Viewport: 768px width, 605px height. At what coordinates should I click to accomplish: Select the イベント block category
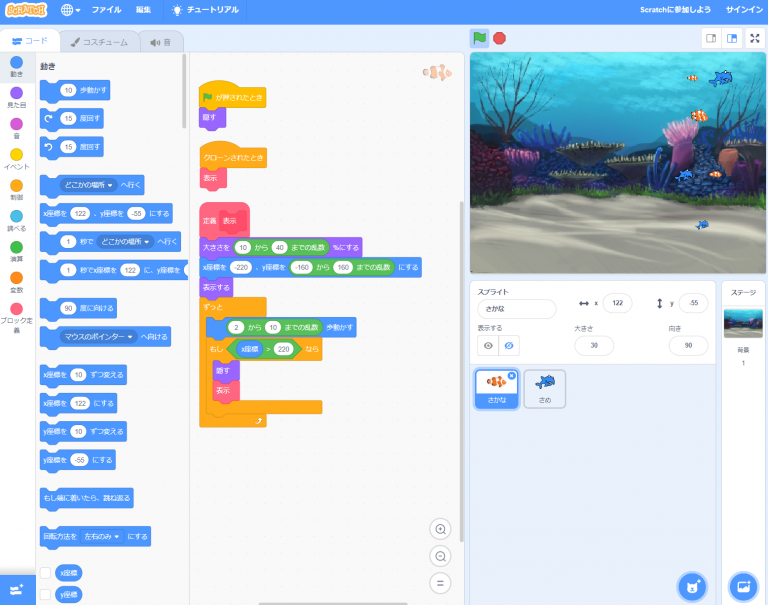point(17,159)
